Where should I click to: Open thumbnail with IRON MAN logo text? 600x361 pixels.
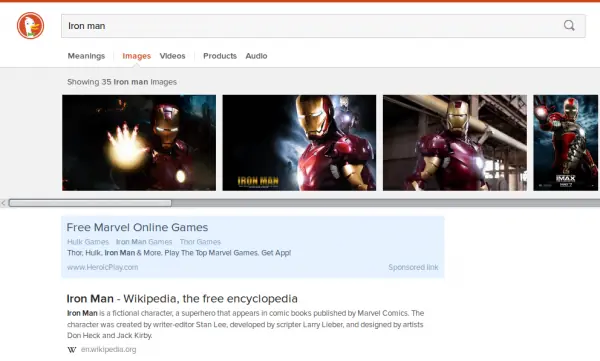(299, 143)
